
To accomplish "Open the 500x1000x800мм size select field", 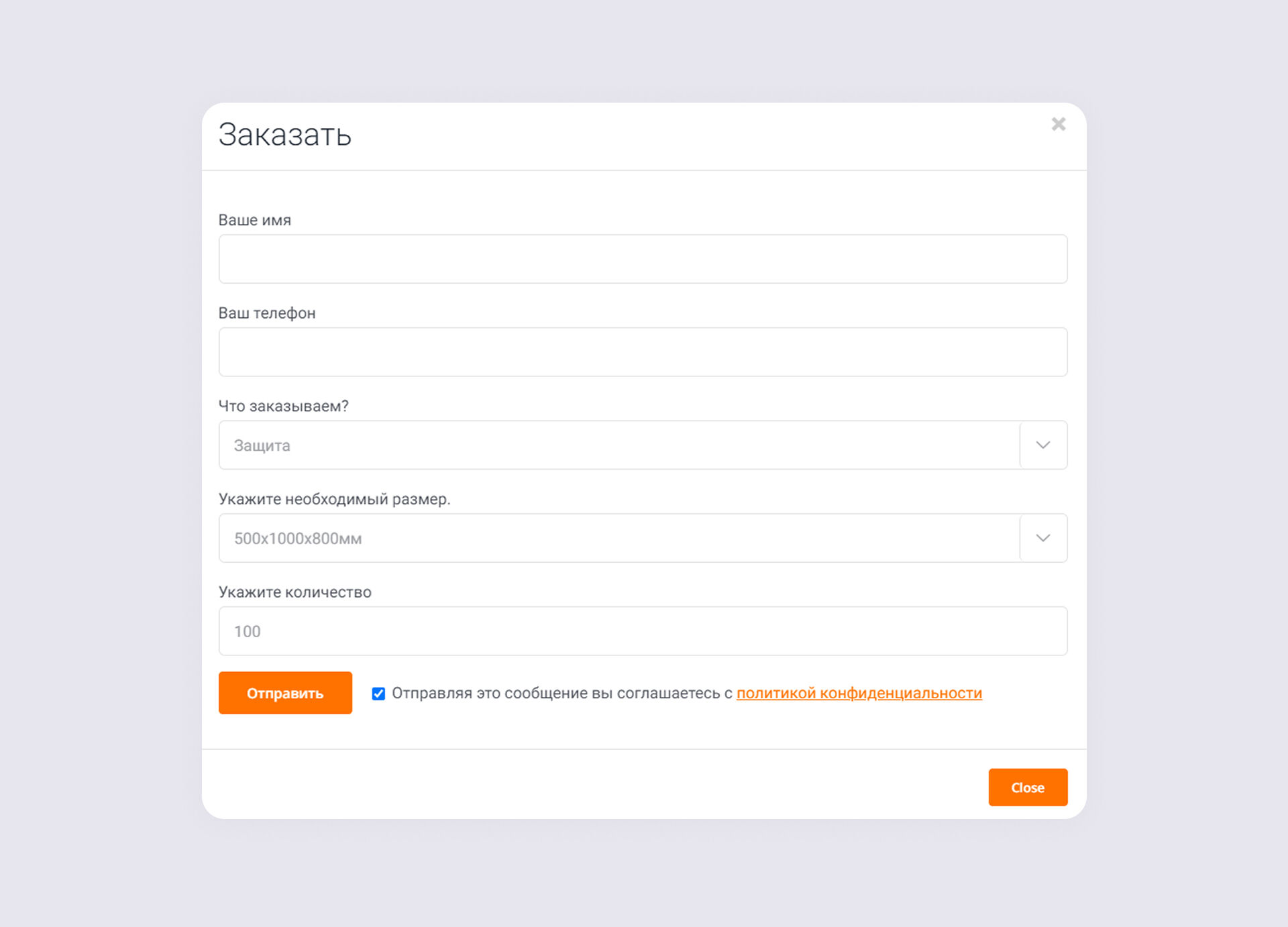I will click(617, 538).
